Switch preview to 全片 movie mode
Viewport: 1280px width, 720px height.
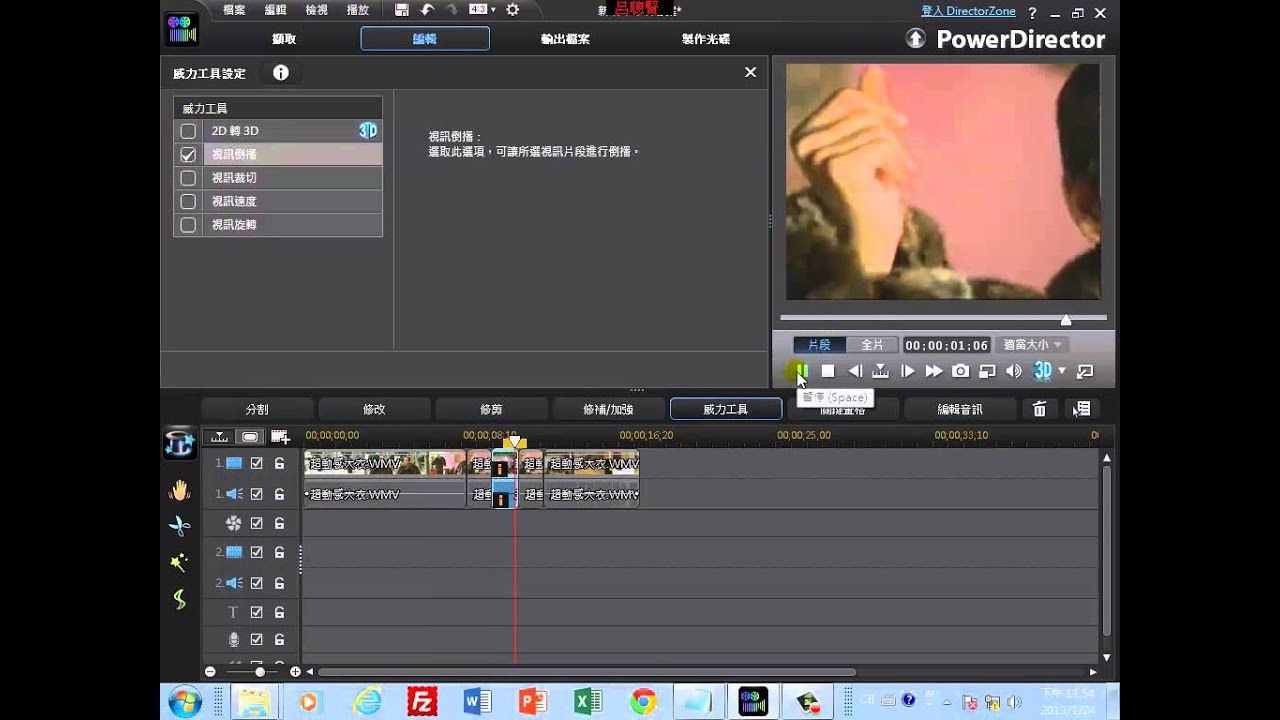click(x=872, y=344)
